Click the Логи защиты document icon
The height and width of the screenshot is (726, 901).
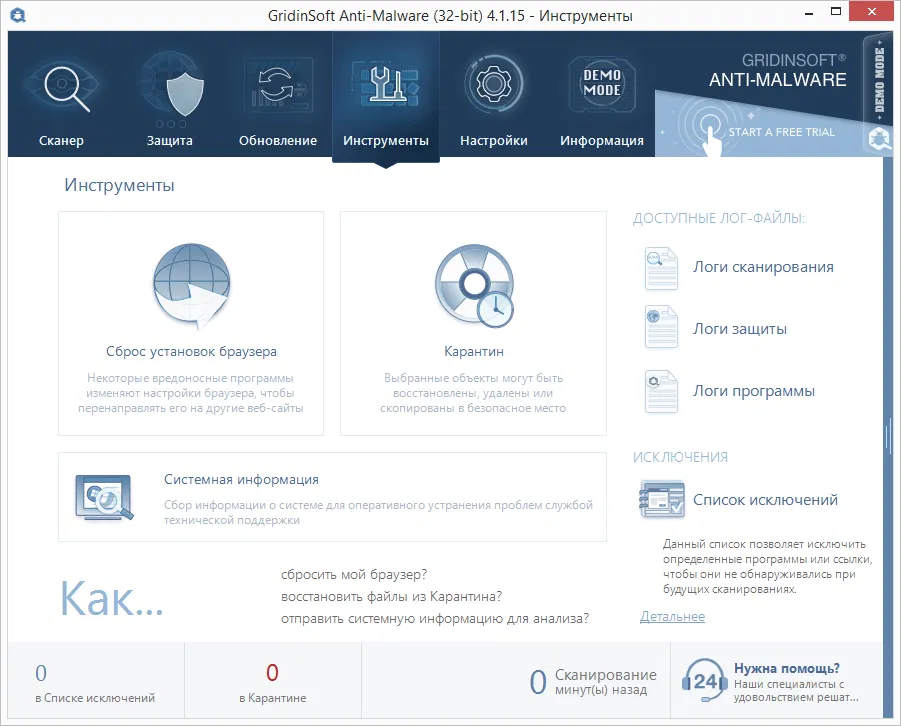coord(661,327)
